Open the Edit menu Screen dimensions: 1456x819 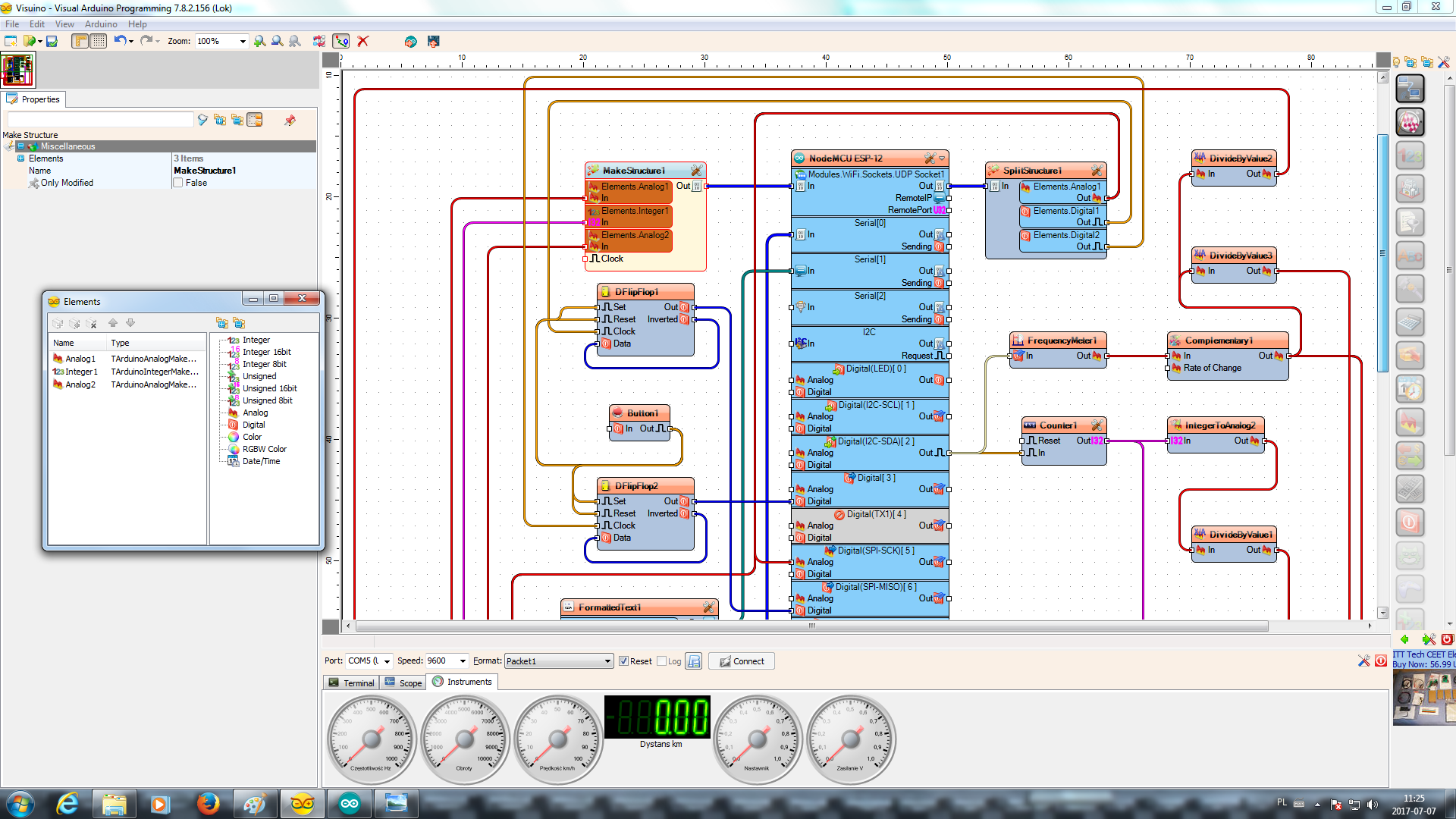click(x=37, y=24)
